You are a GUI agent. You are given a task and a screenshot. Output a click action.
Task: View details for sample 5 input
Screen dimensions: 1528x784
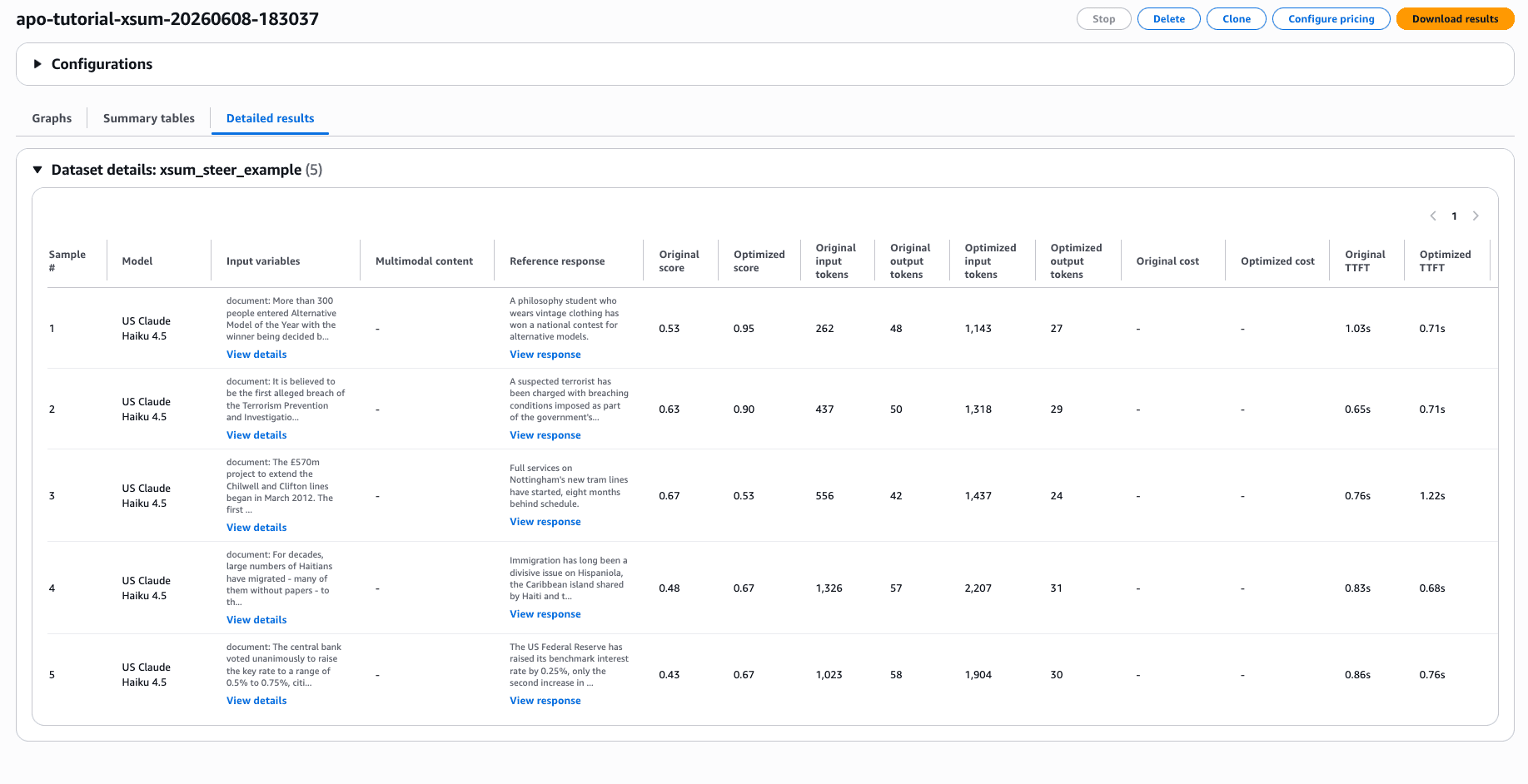256,701
